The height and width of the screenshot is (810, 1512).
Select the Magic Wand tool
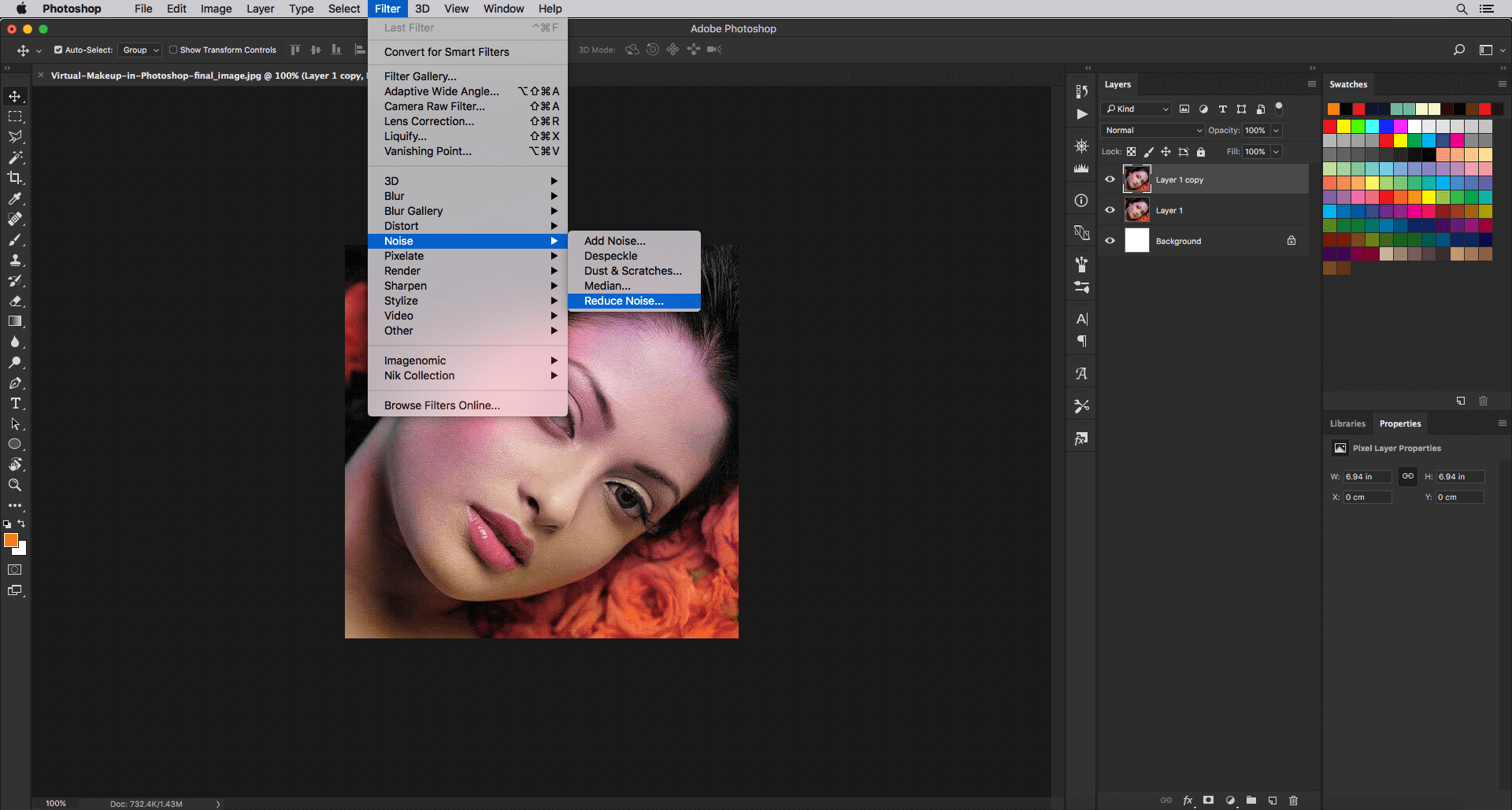(15, 157)
